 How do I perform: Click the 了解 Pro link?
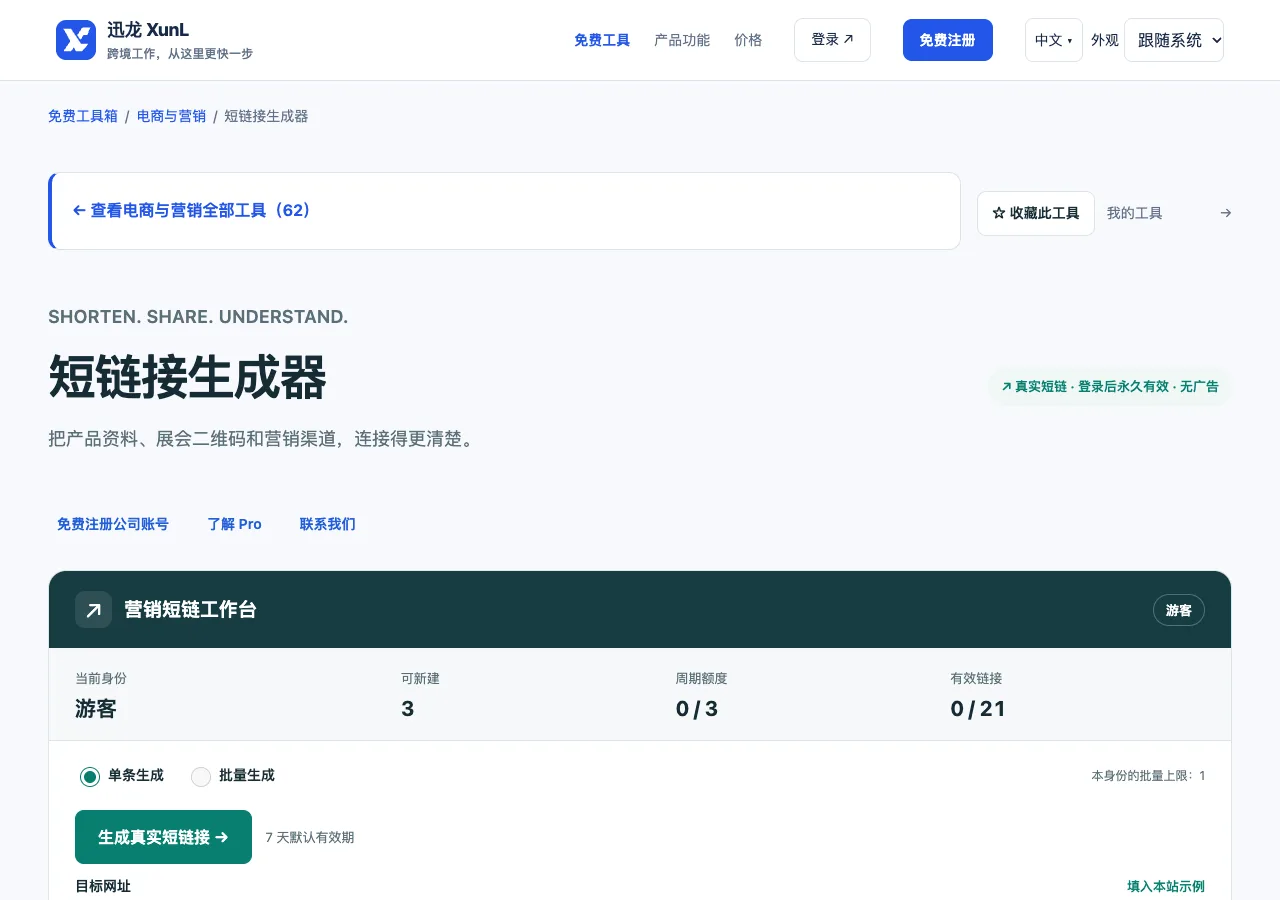coord(235,524)
